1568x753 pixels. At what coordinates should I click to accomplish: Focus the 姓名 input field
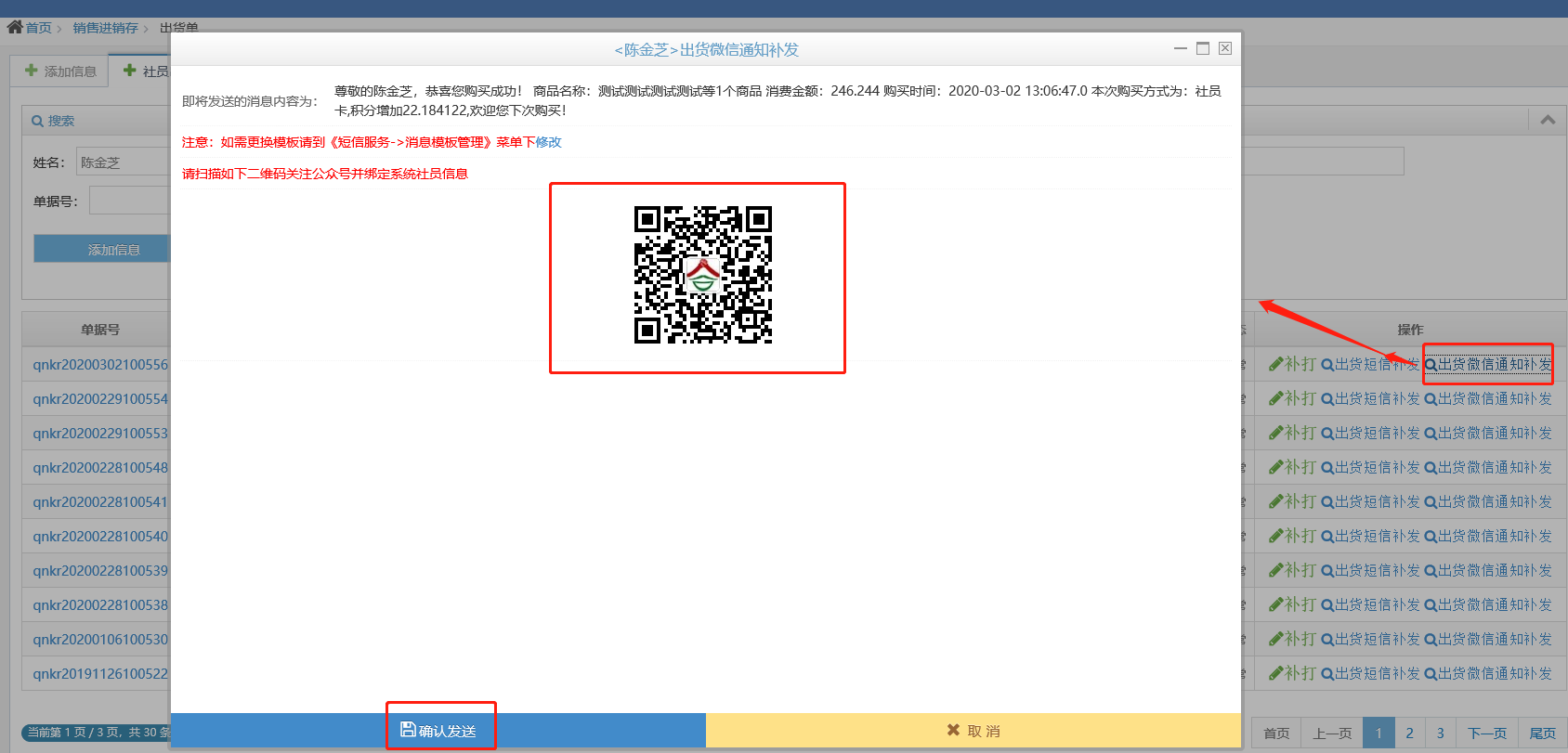[x=122, y=162]
